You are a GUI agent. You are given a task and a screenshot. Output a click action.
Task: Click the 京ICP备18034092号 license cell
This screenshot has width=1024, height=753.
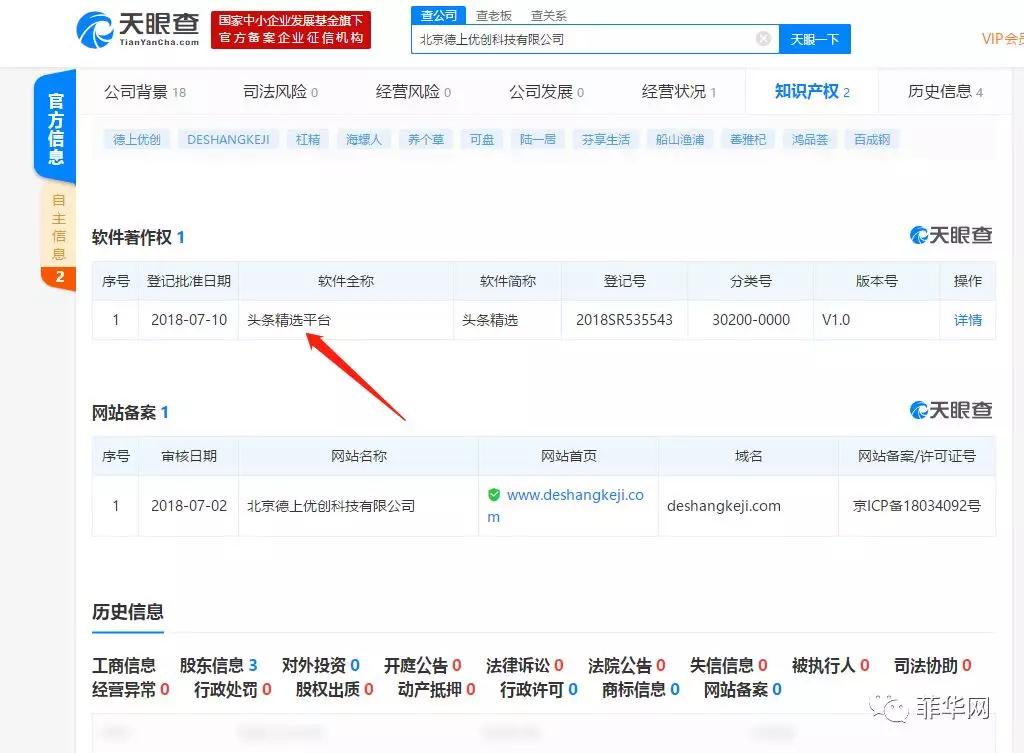917,506
